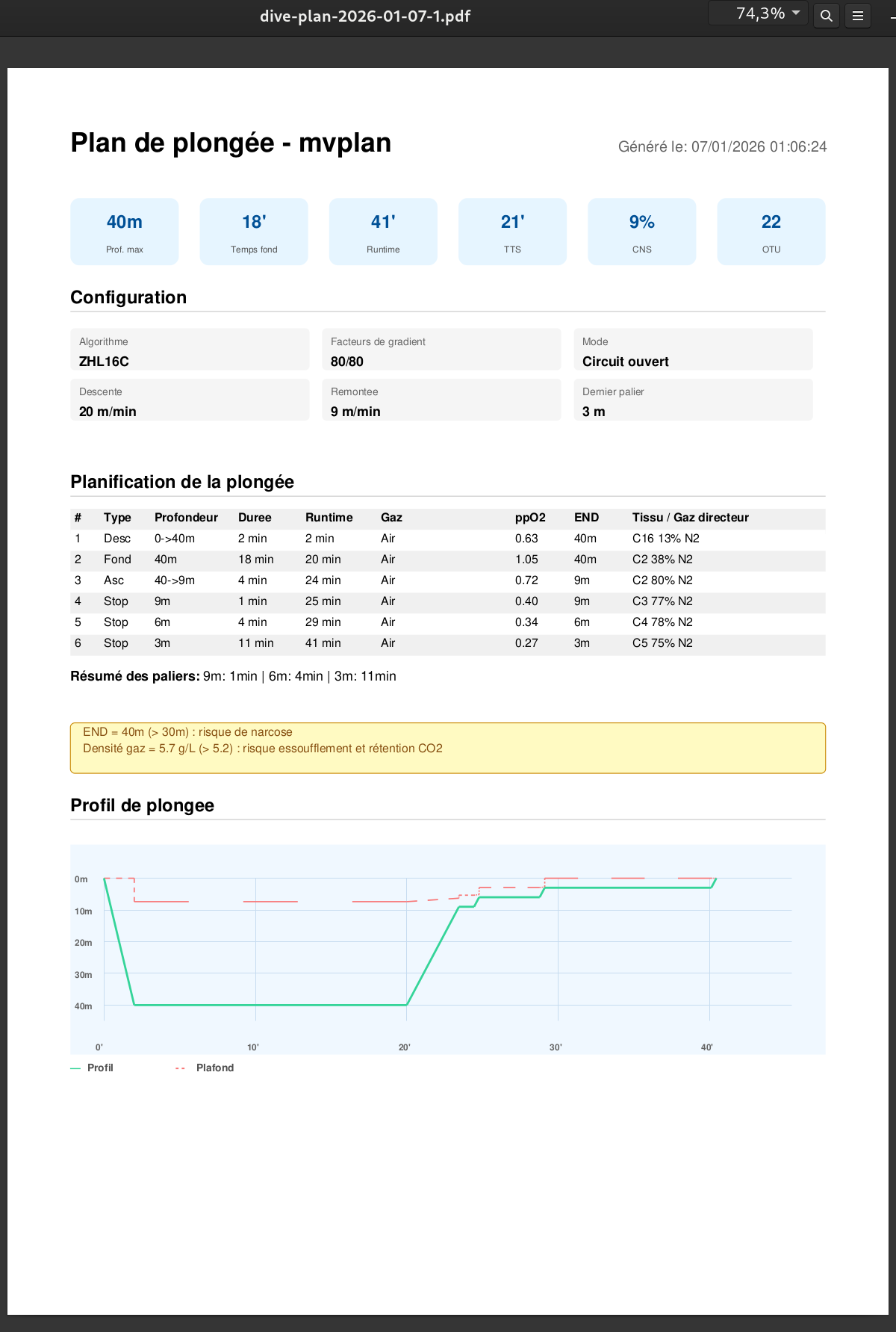Click the dive-plan-2026-01-07-1.pdf window title
Viewport: 896px width, 1332px height.
[364, 16]
